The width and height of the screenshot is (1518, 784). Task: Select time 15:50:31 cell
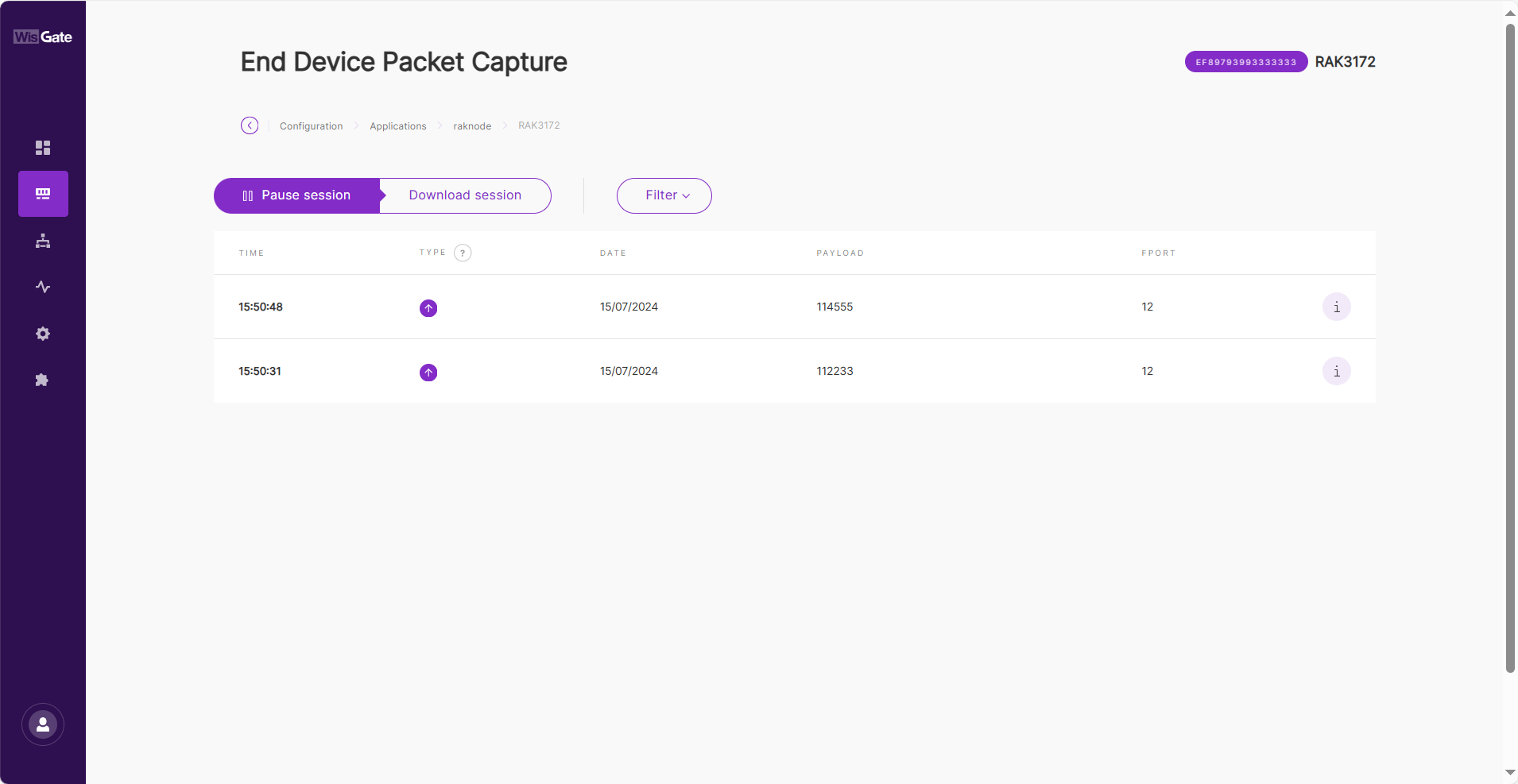point(260,371)
